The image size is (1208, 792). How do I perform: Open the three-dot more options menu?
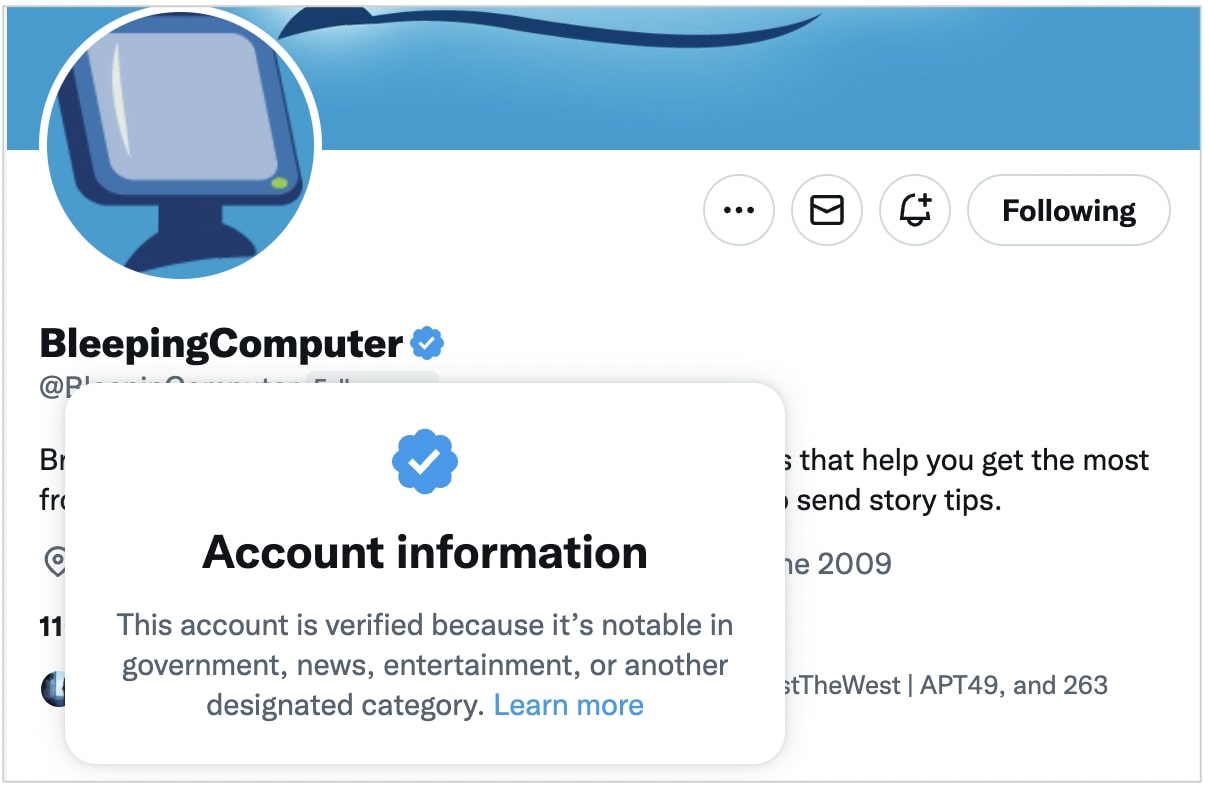(x=738, y=211)
